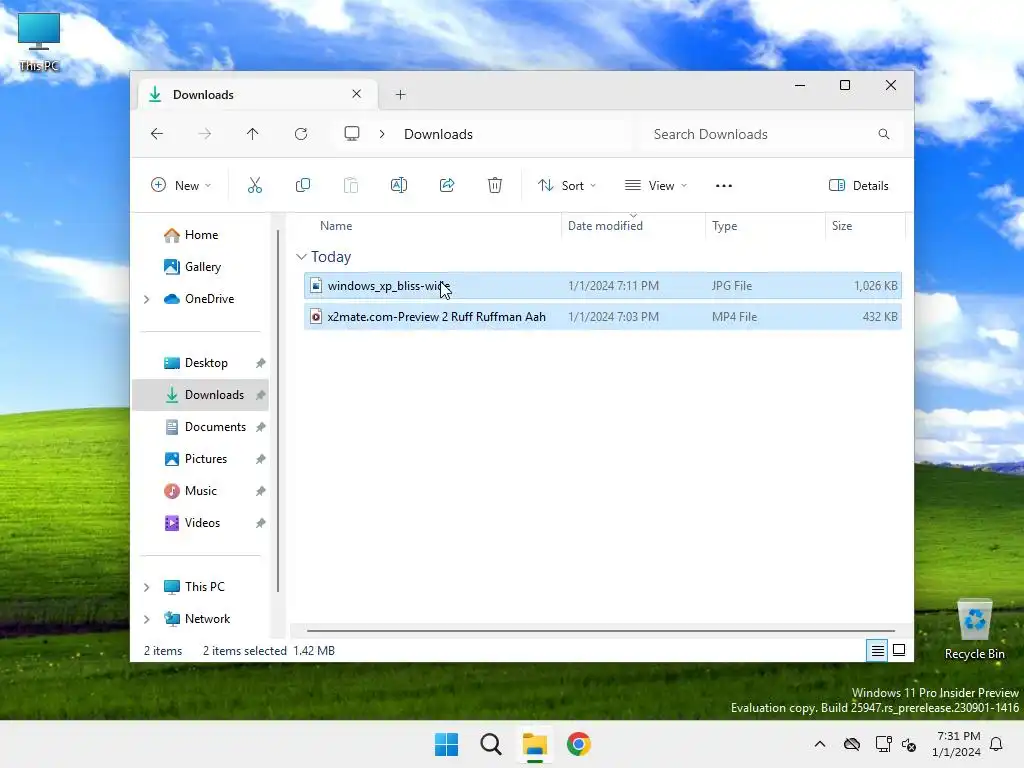Unpin Desktop from Quick access

tap(261, 363)
